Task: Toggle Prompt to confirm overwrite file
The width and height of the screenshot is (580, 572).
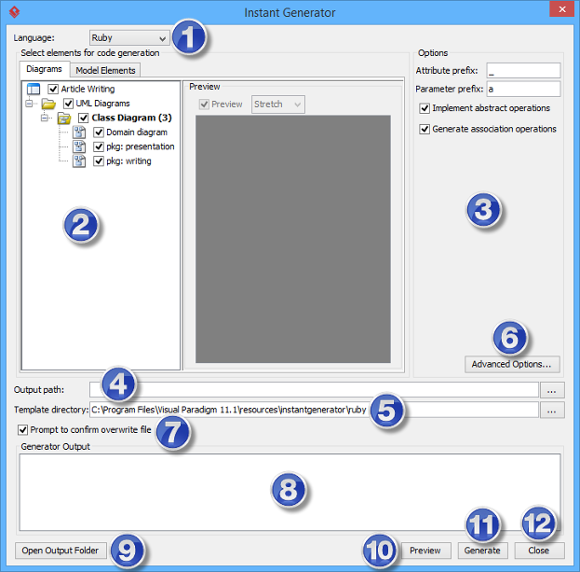Action: pos(23,430)
